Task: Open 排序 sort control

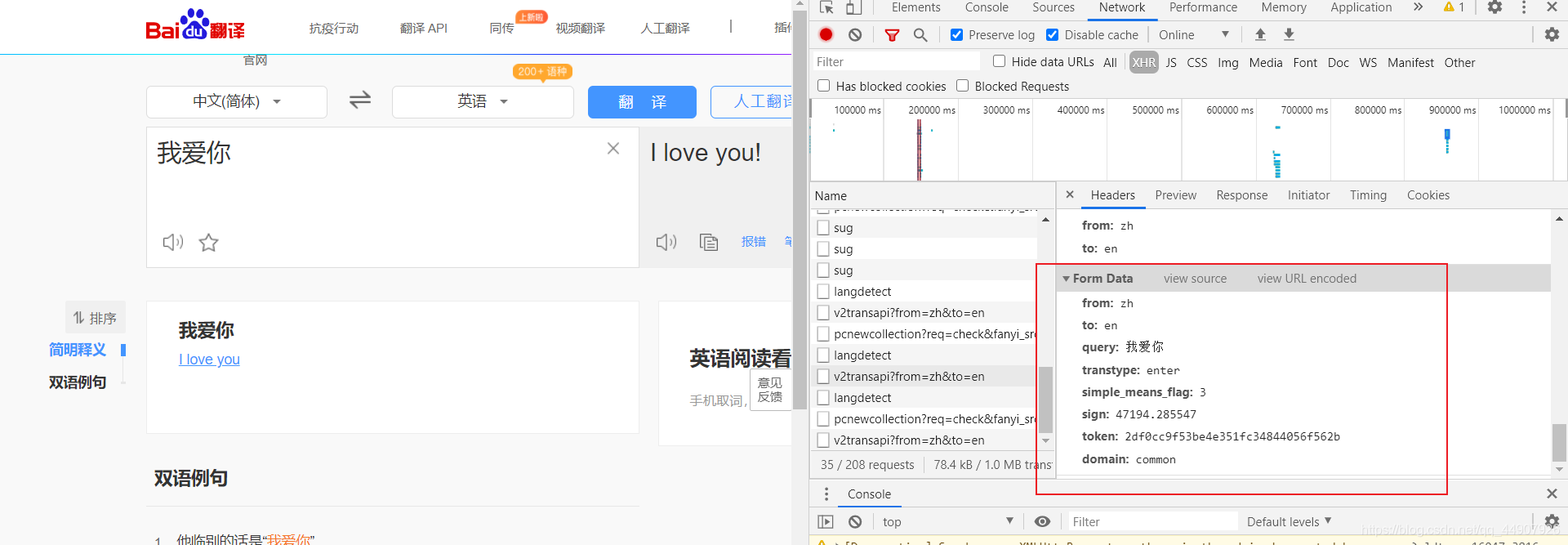Action: coord(96,317)
